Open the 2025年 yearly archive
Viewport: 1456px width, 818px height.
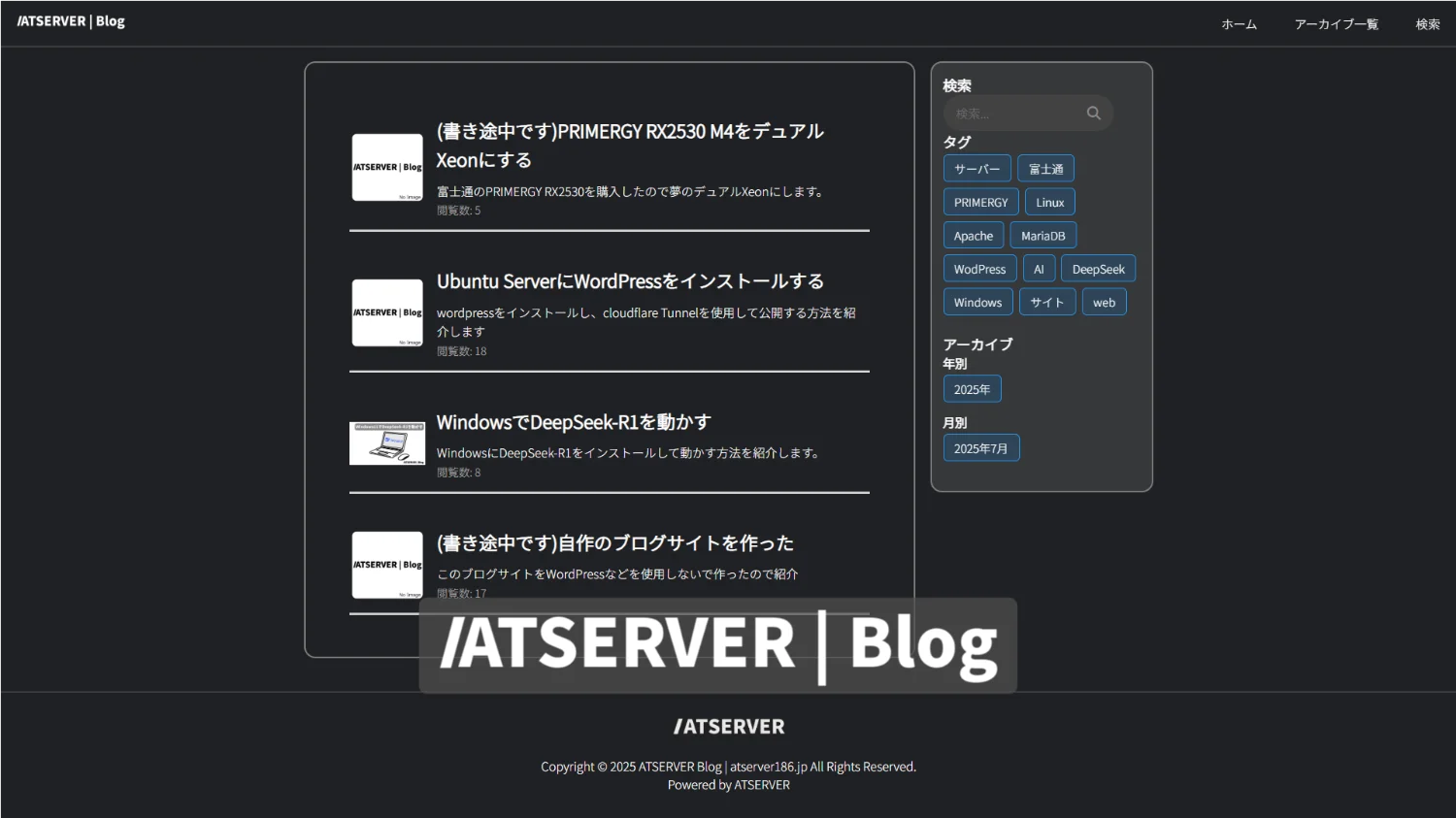pos(972,389)
